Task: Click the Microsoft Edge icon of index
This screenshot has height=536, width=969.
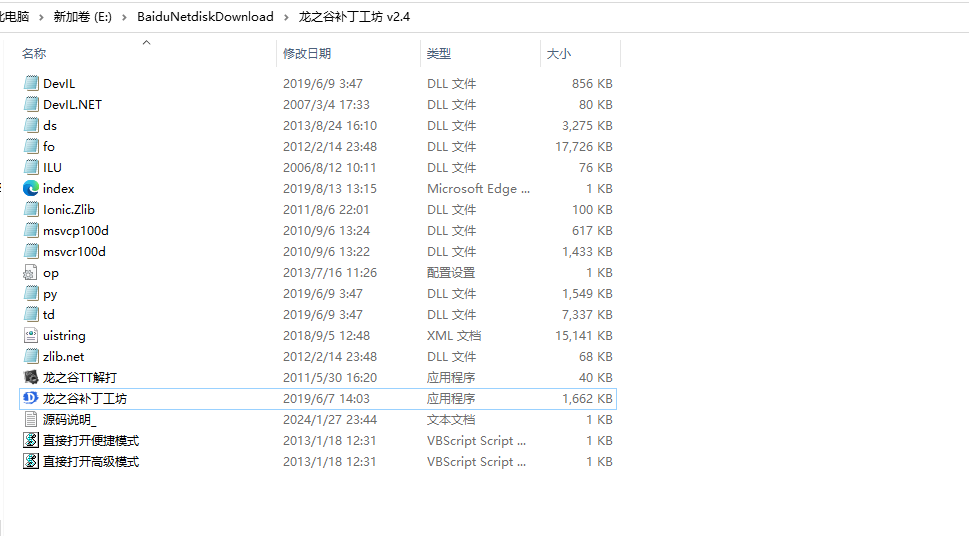Action: 31,188
